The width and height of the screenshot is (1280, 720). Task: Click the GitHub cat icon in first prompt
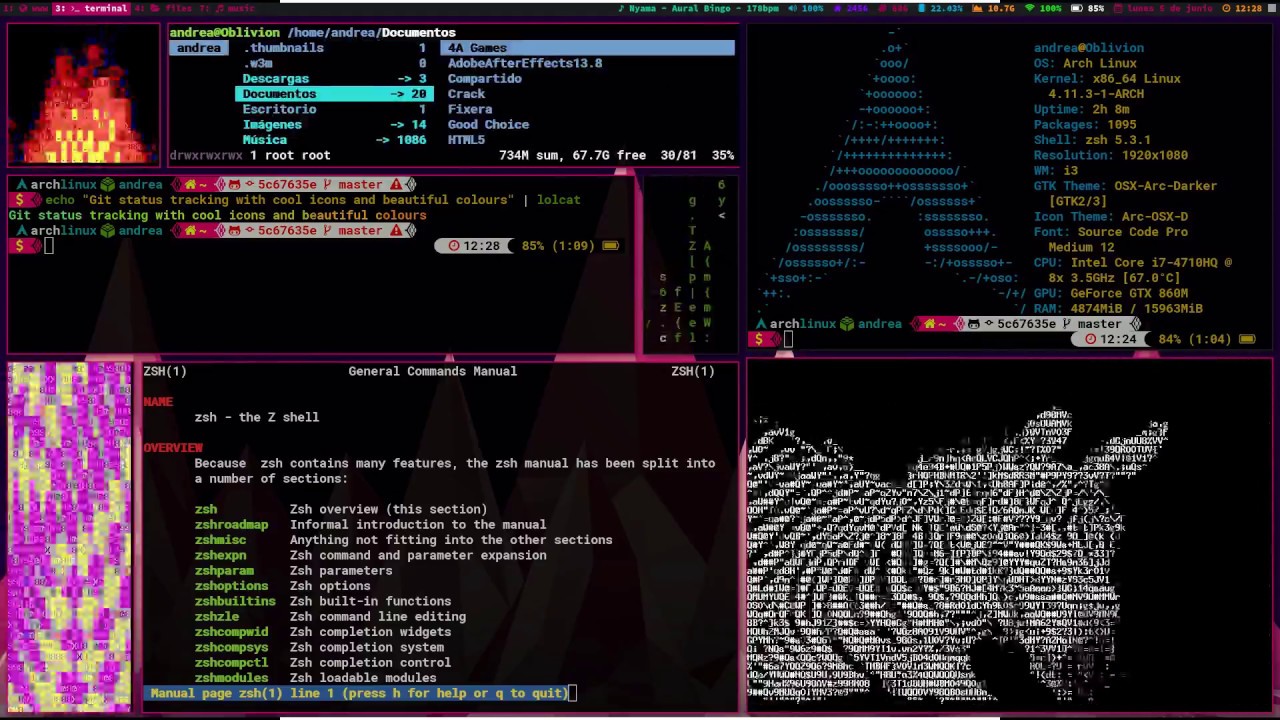pyautogui.click(x=234, y=184)
